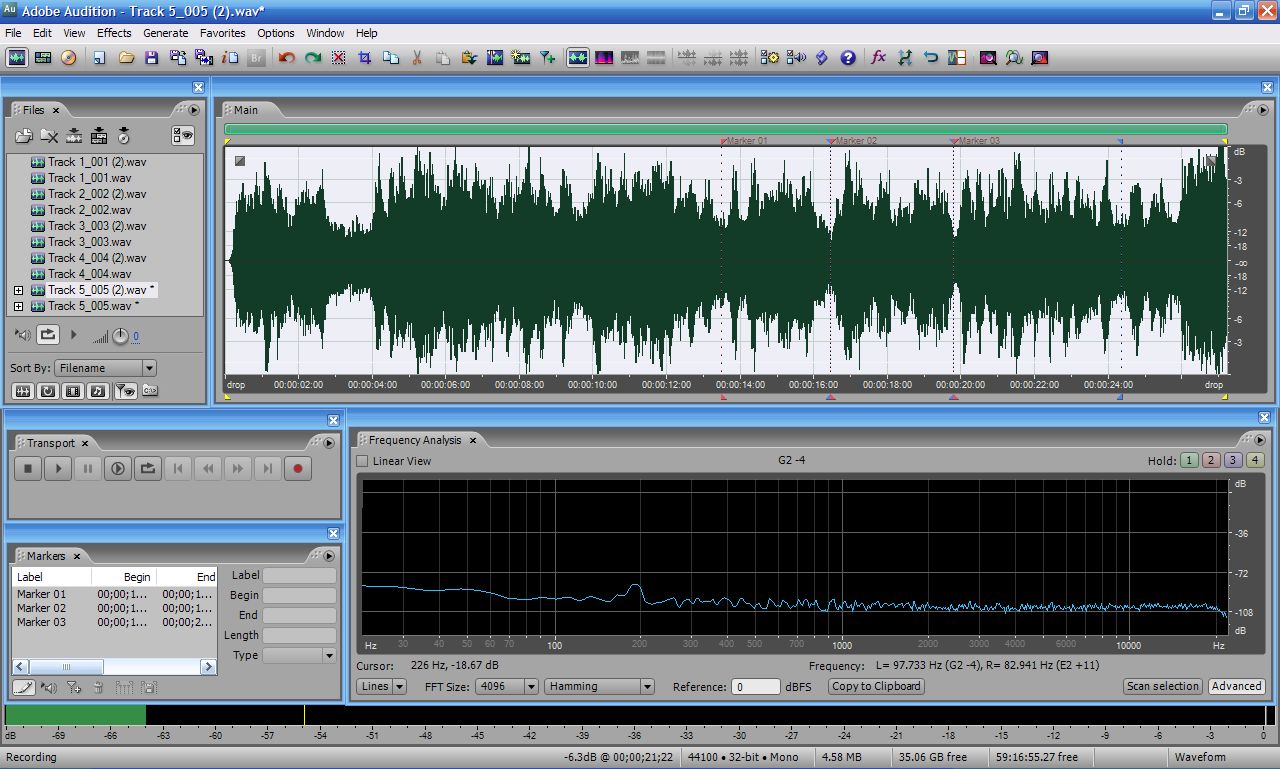This screenshot has width=1280, height=769.
Task: Select Marker 03 row in Markers list
Action: 114,622
